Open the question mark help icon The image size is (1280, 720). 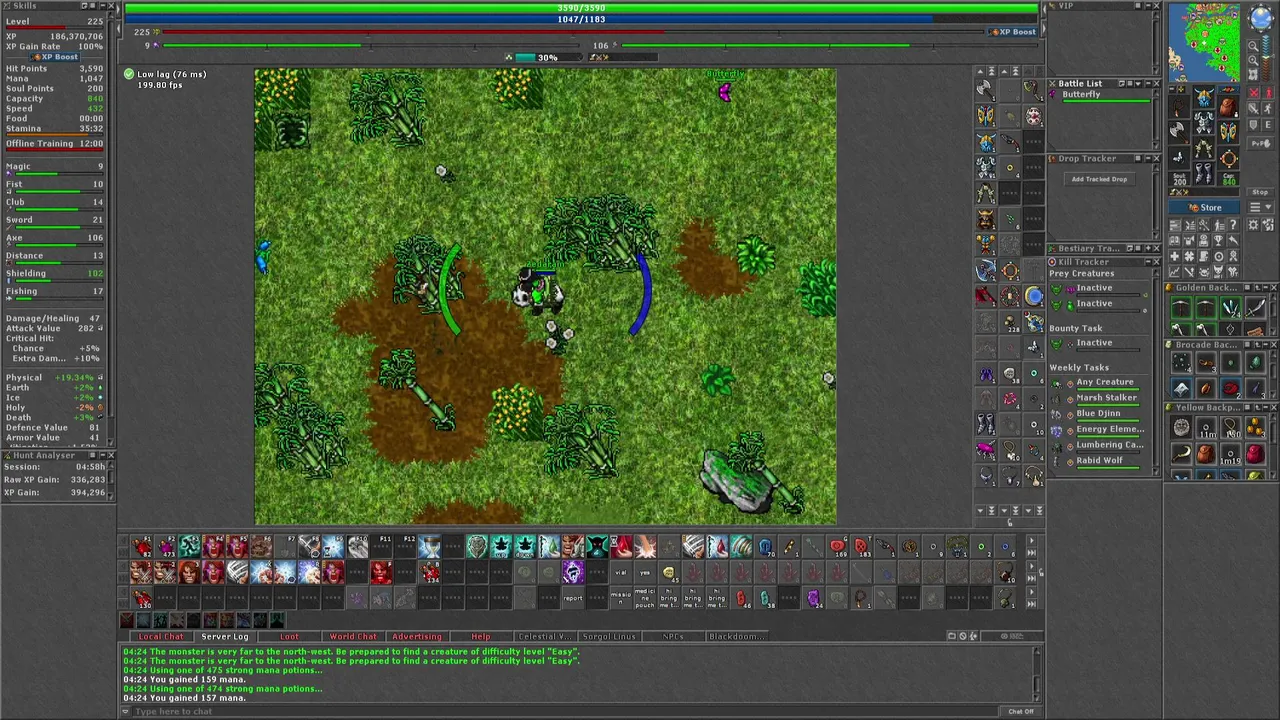(x=1233, y=225)
